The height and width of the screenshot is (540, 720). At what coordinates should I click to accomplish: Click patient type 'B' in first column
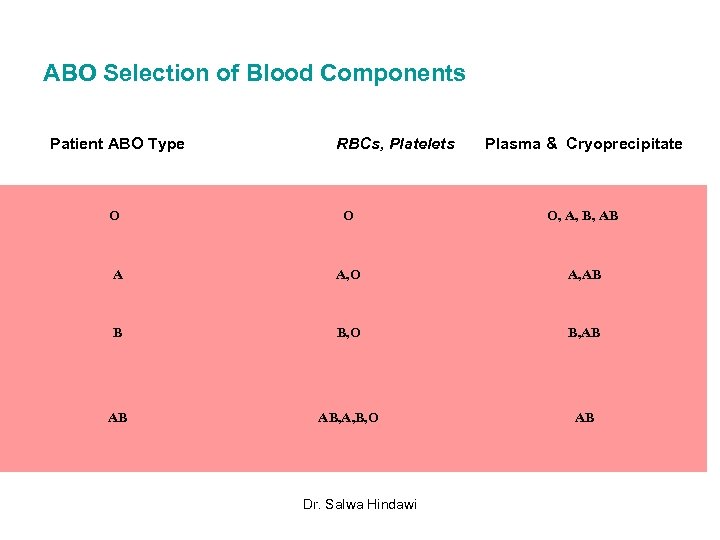tap(117, 332)
